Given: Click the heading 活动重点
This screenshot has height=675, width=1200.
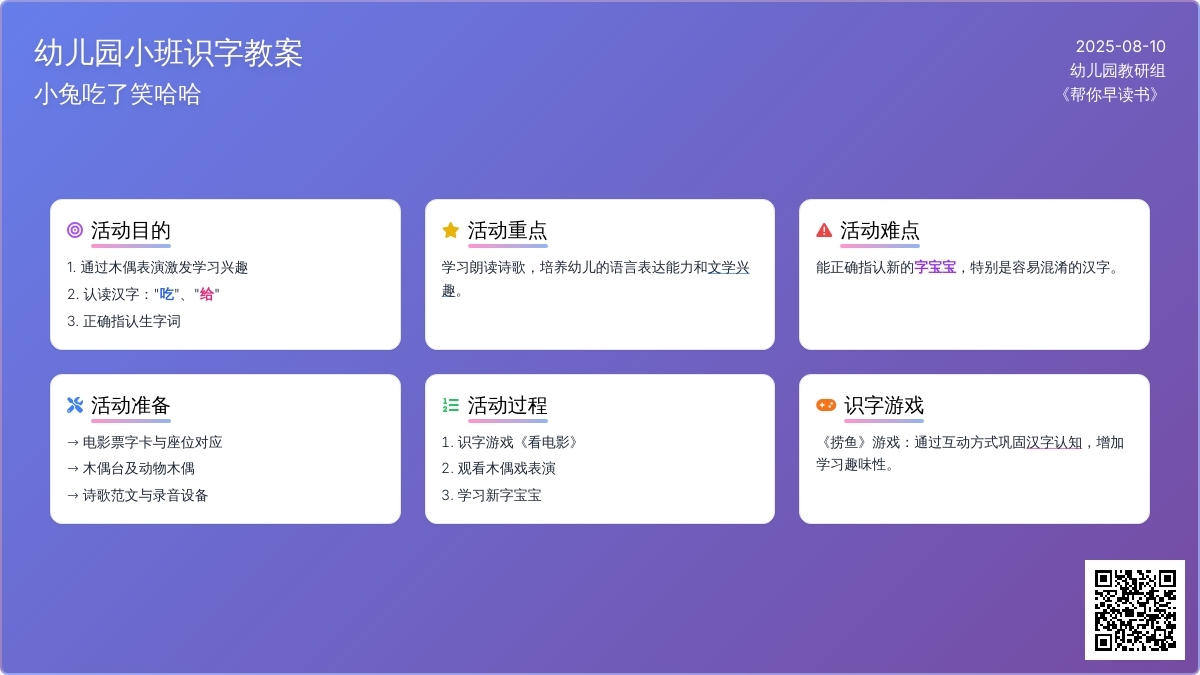Looking at the screenshot, I should click(x=507, y=231).
